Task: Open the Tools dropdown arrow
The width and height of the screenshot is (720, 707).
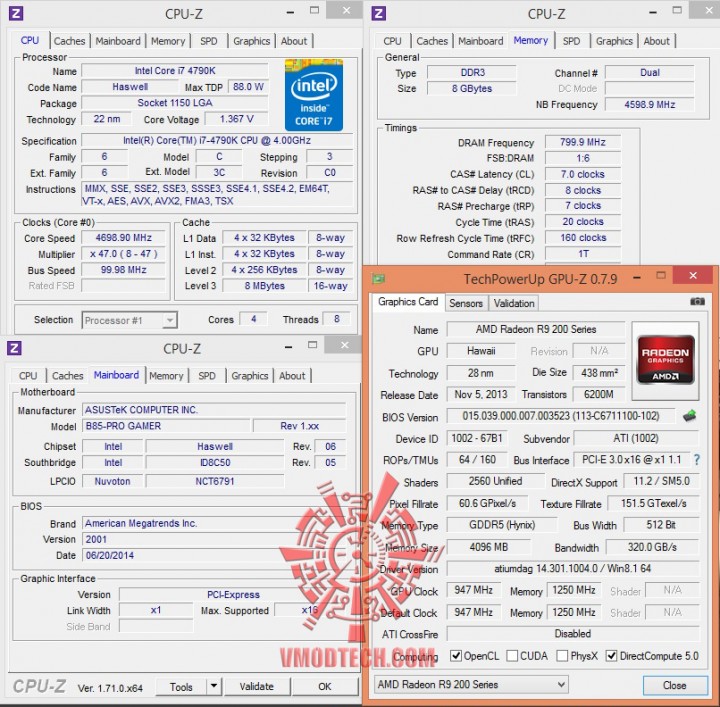Action: (214, 686)
